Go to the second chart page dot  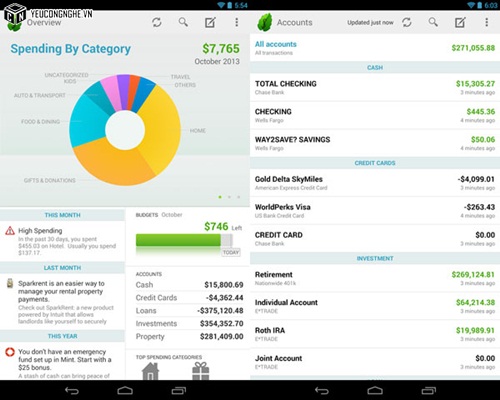[229, 197]
